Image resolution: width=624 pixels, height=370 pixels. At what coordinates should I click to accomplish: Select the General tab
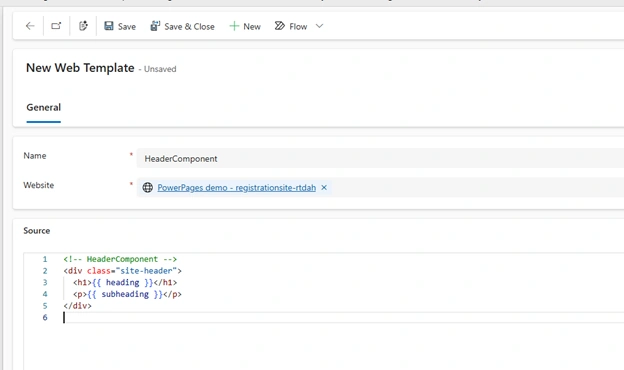click(43, 107)
